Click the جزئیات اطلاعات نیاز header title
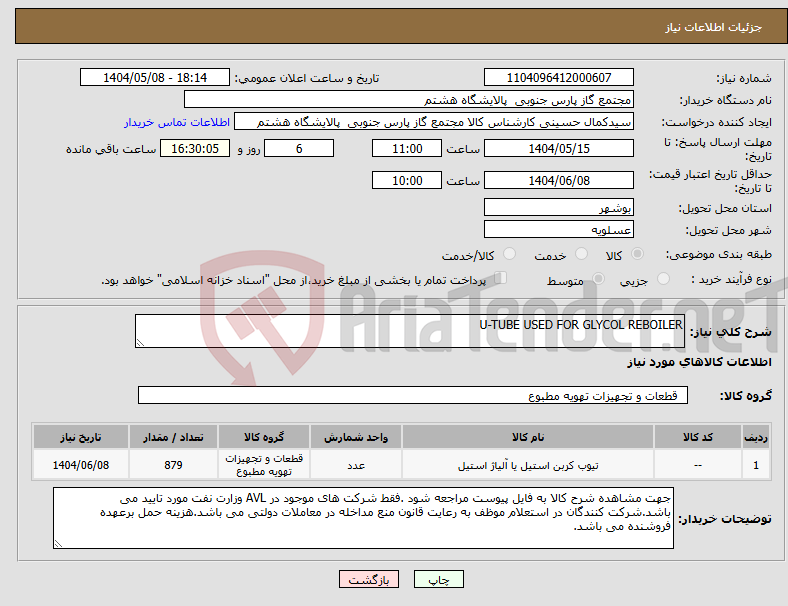The height and width of the screenshot is (606, 788). [714, 27]
